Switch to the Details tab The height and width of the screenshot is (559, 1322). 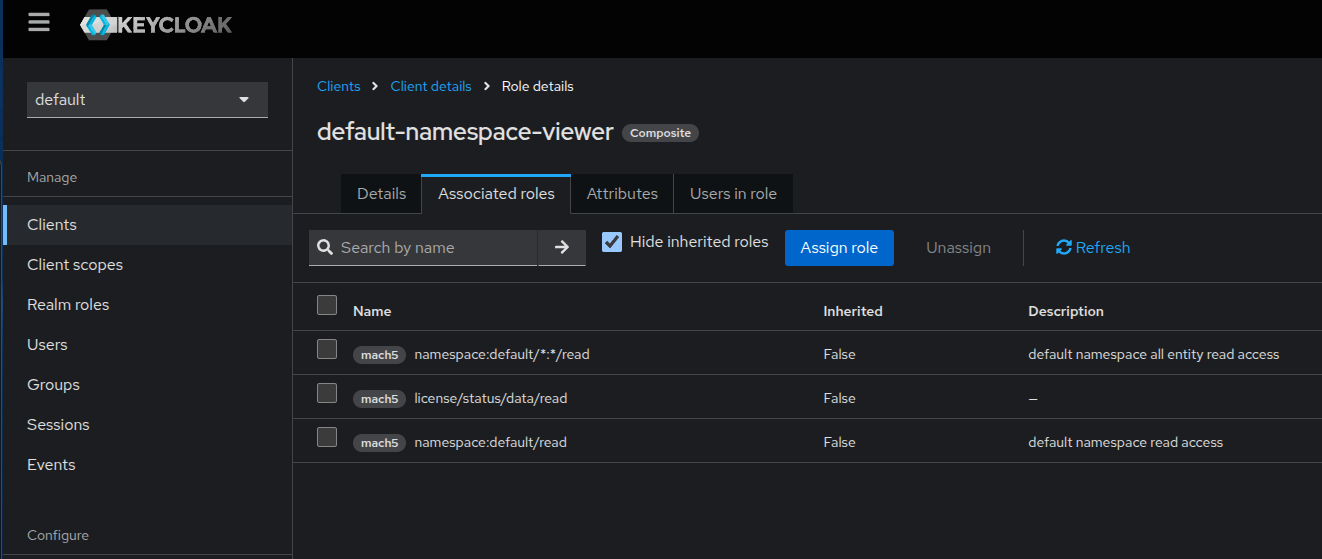pos(381,194)
